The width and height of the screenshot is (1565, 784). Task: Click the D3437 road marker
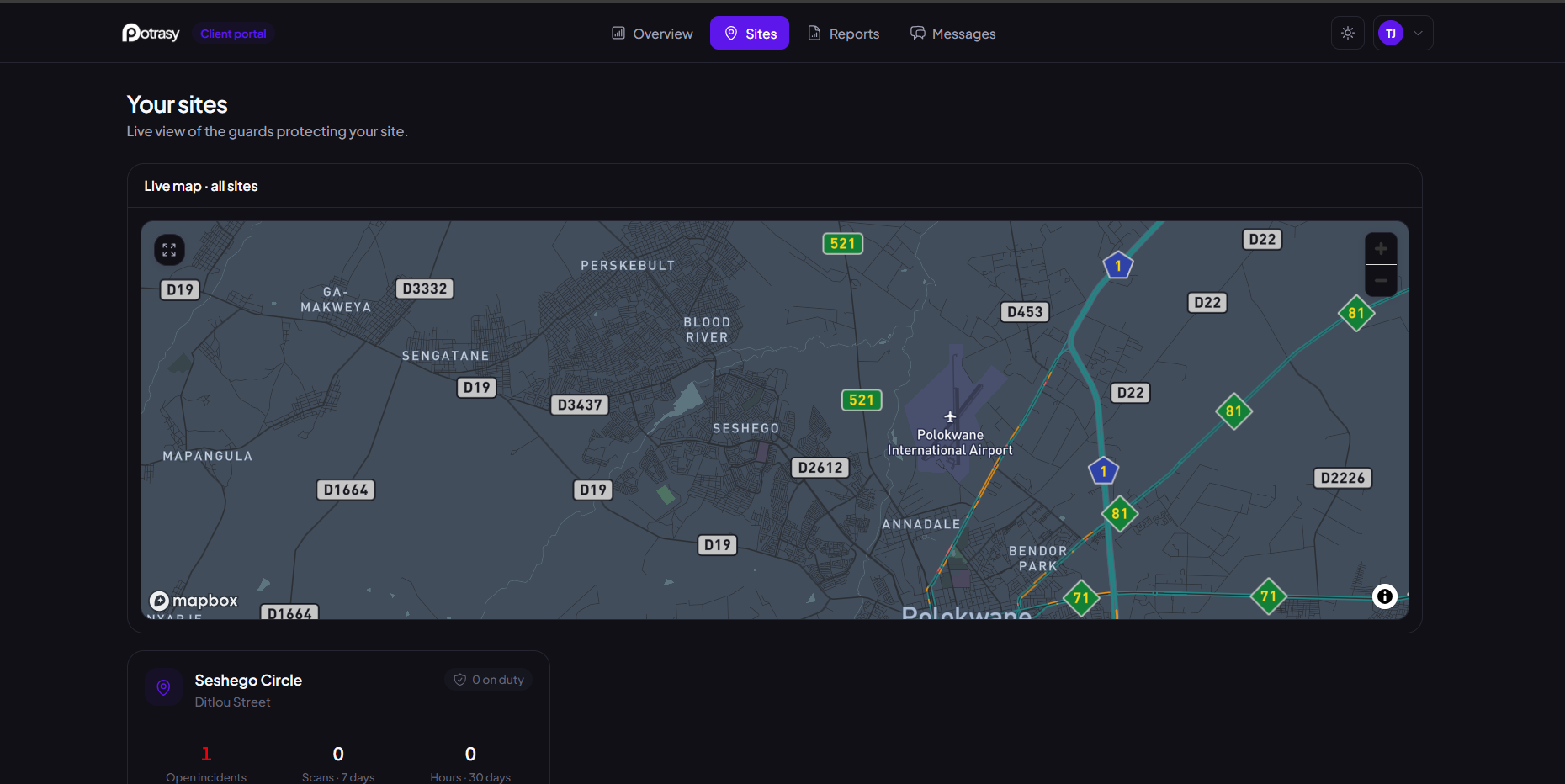(x=580, y=405)
